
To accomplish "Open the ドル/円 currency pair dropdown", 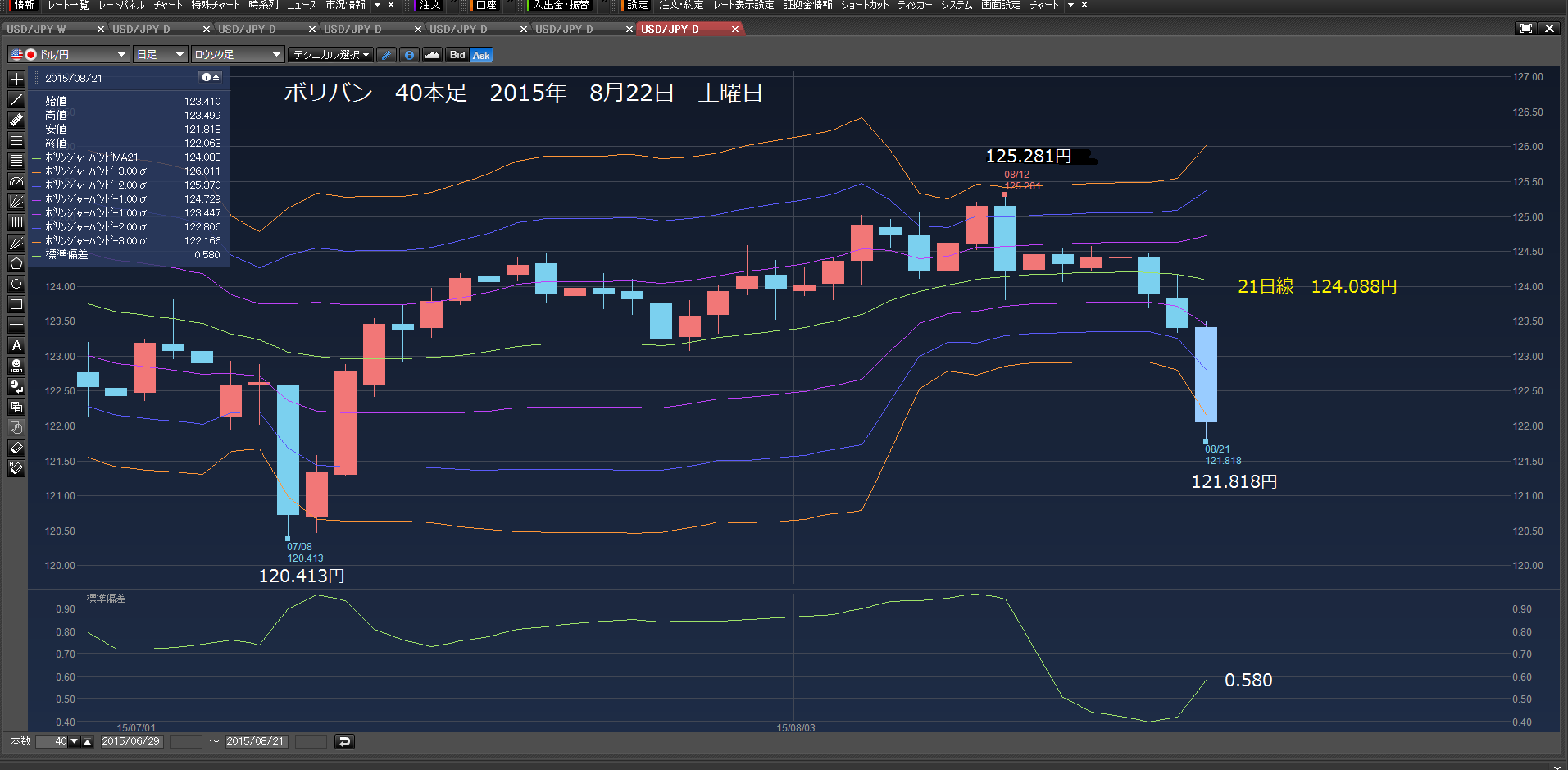I will [x=69, y=55].
